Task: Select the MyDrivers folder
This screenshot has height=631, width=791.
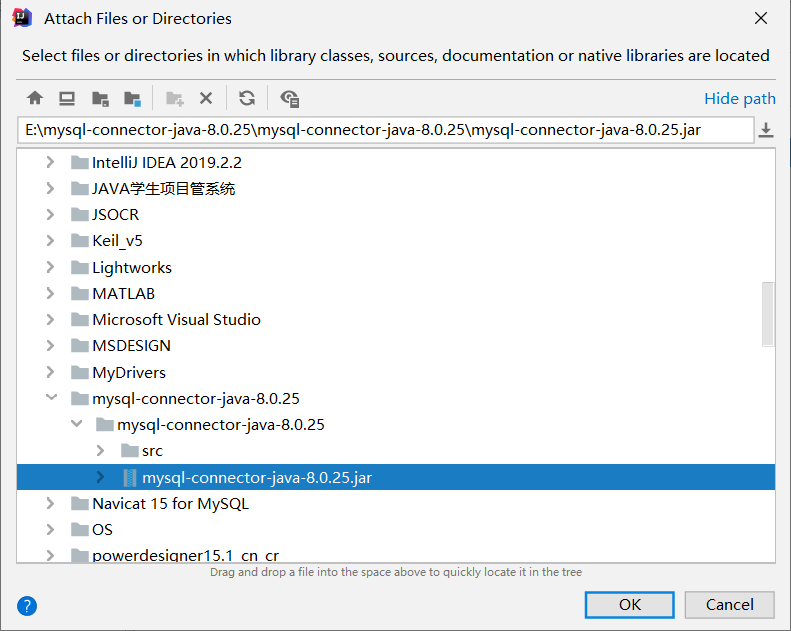Action: [x=129, y=372]
